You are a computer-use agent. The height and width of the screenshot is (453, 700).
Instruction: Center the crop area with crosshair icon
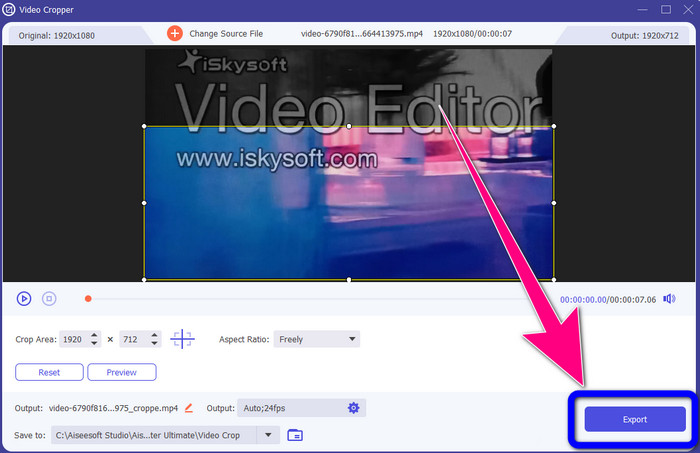coord(182,339)
